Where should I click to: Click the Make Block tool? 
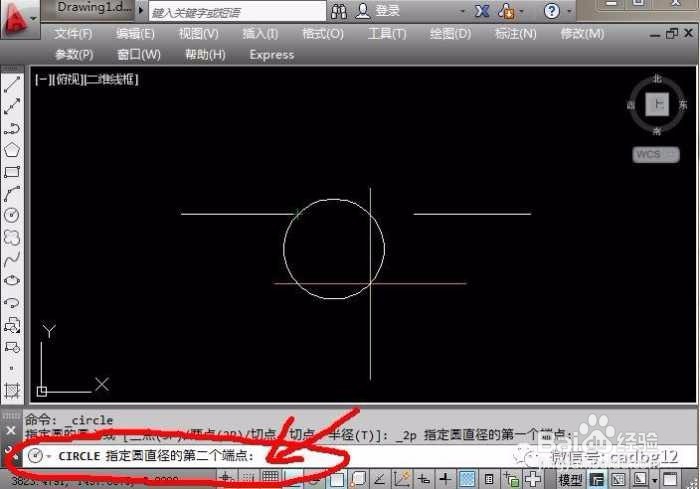[x=12, y=347]
